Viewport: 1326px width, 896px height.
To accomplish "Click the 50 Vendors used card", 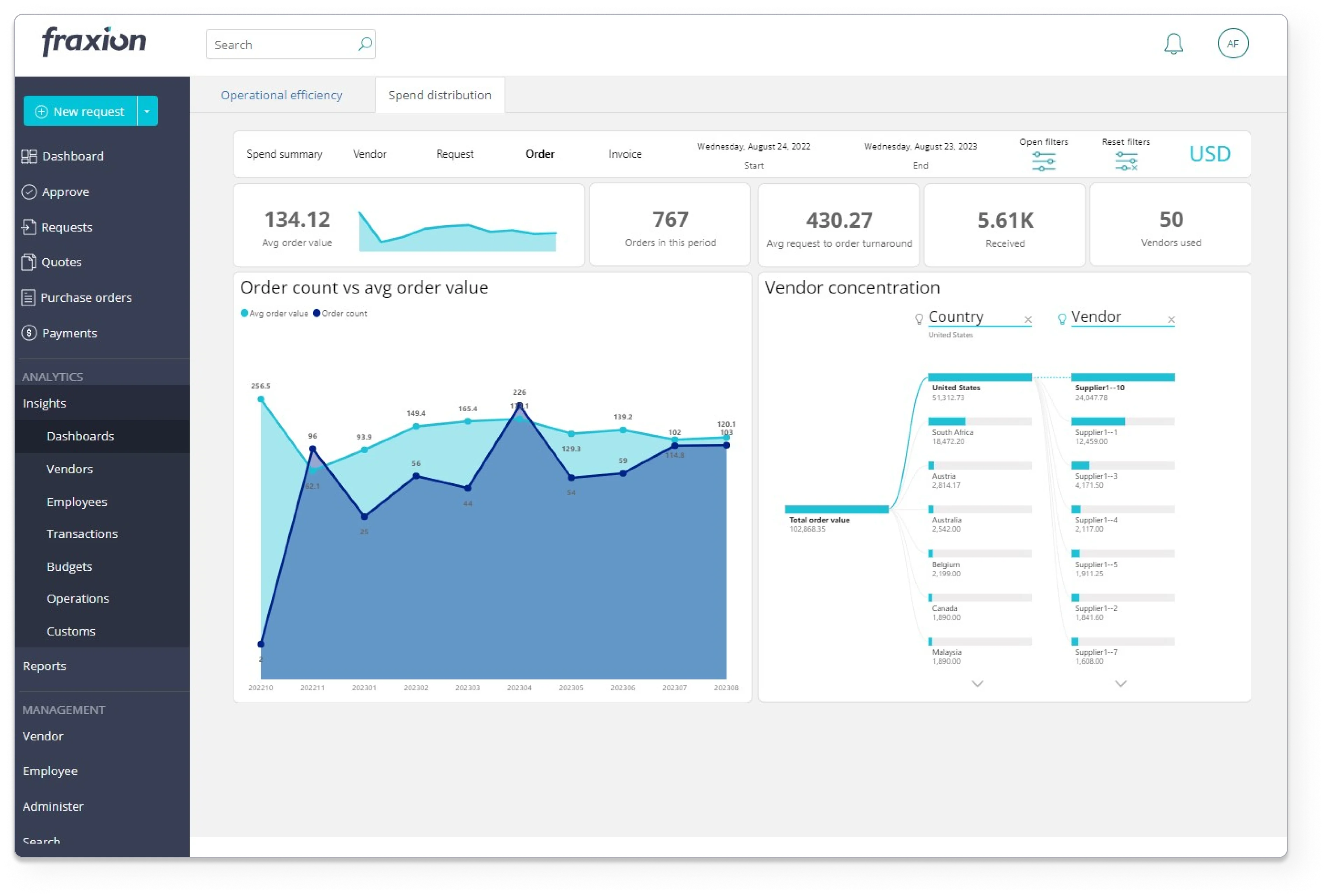I will tap(1170, 225).
